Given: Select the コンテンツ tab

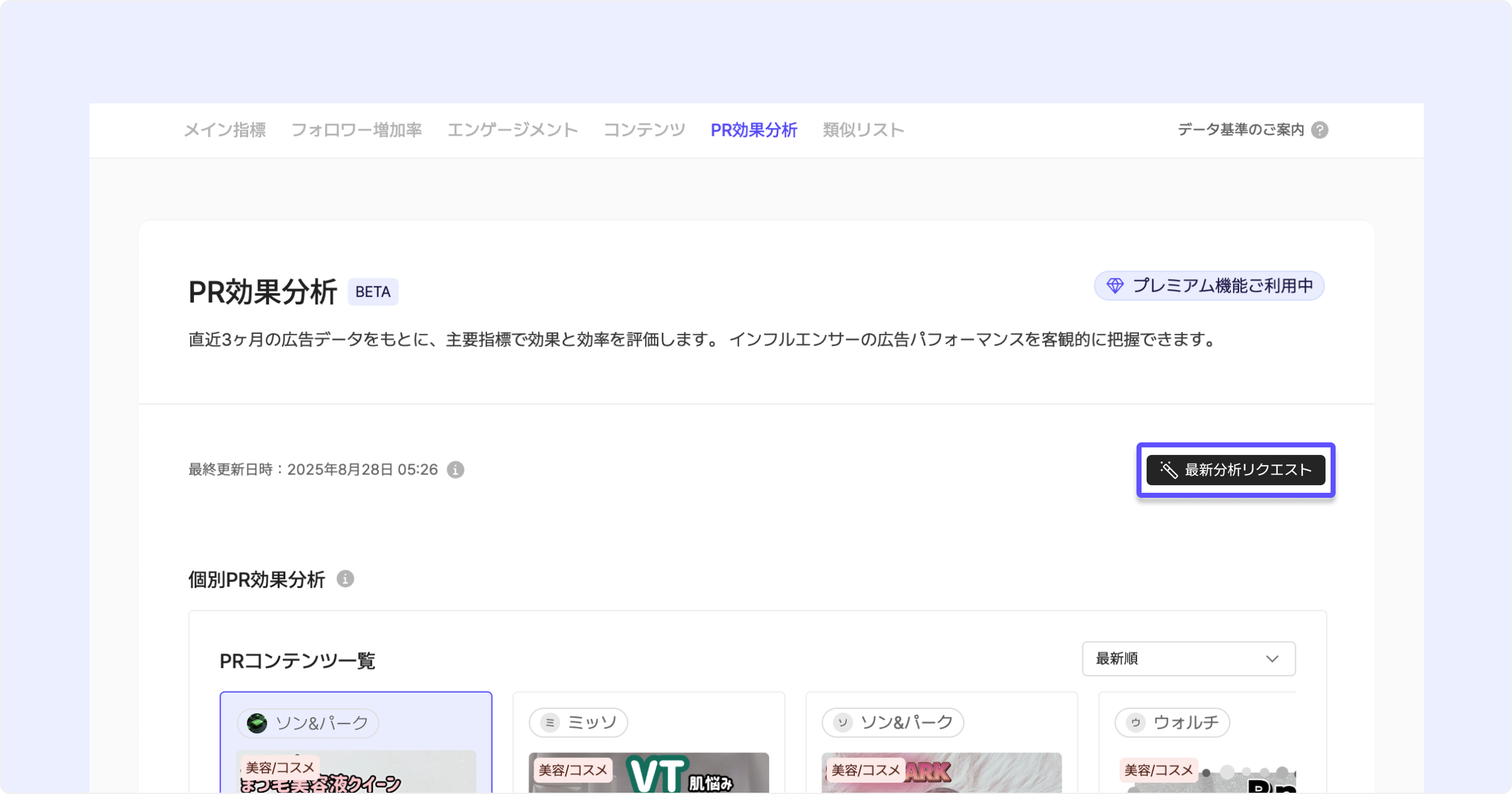Looking at the screenshot, I should [x=644, y=130].
